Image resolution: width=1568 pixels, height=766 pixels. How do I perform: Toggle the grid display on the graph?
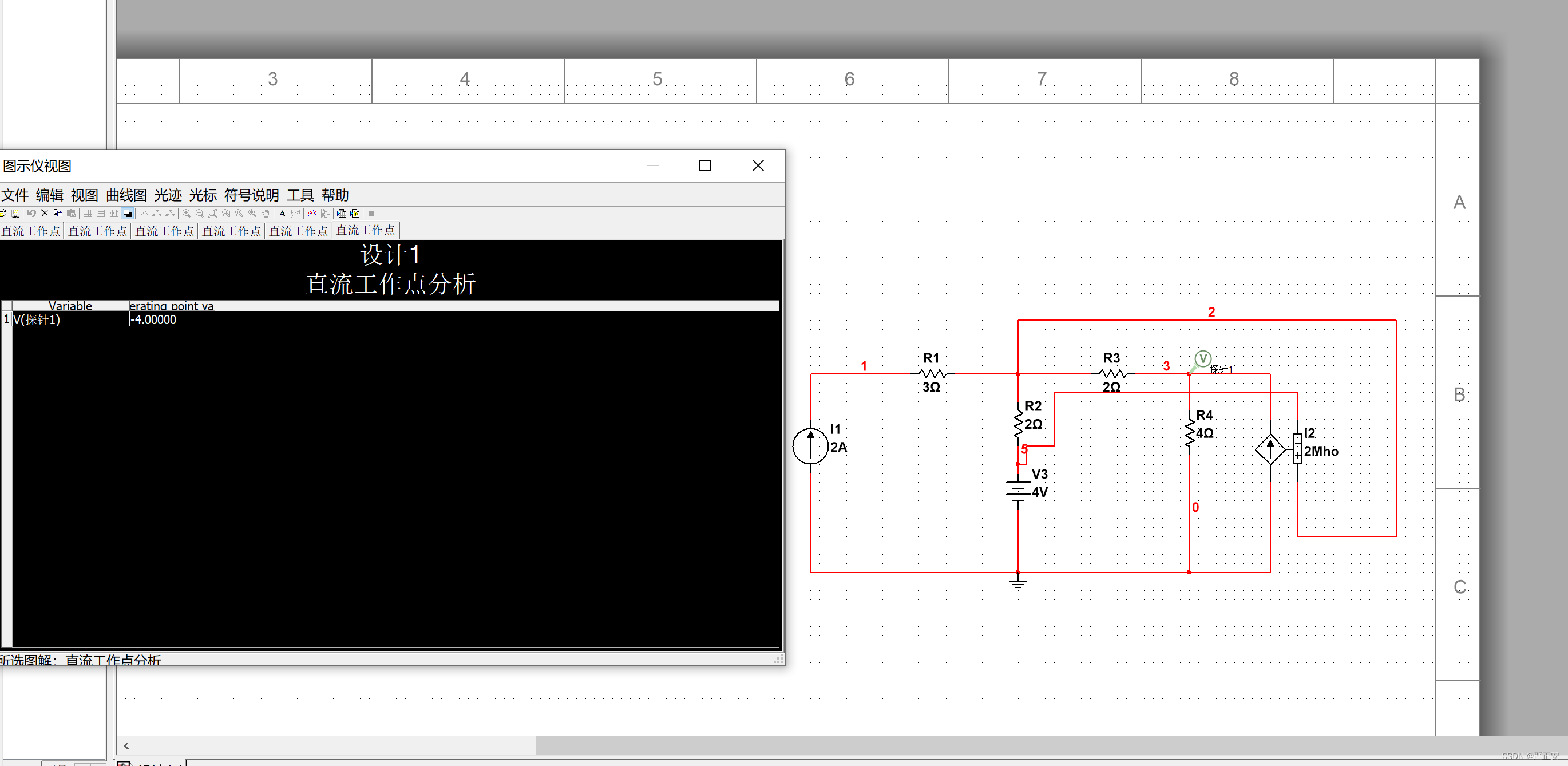[x=87, y=213]
